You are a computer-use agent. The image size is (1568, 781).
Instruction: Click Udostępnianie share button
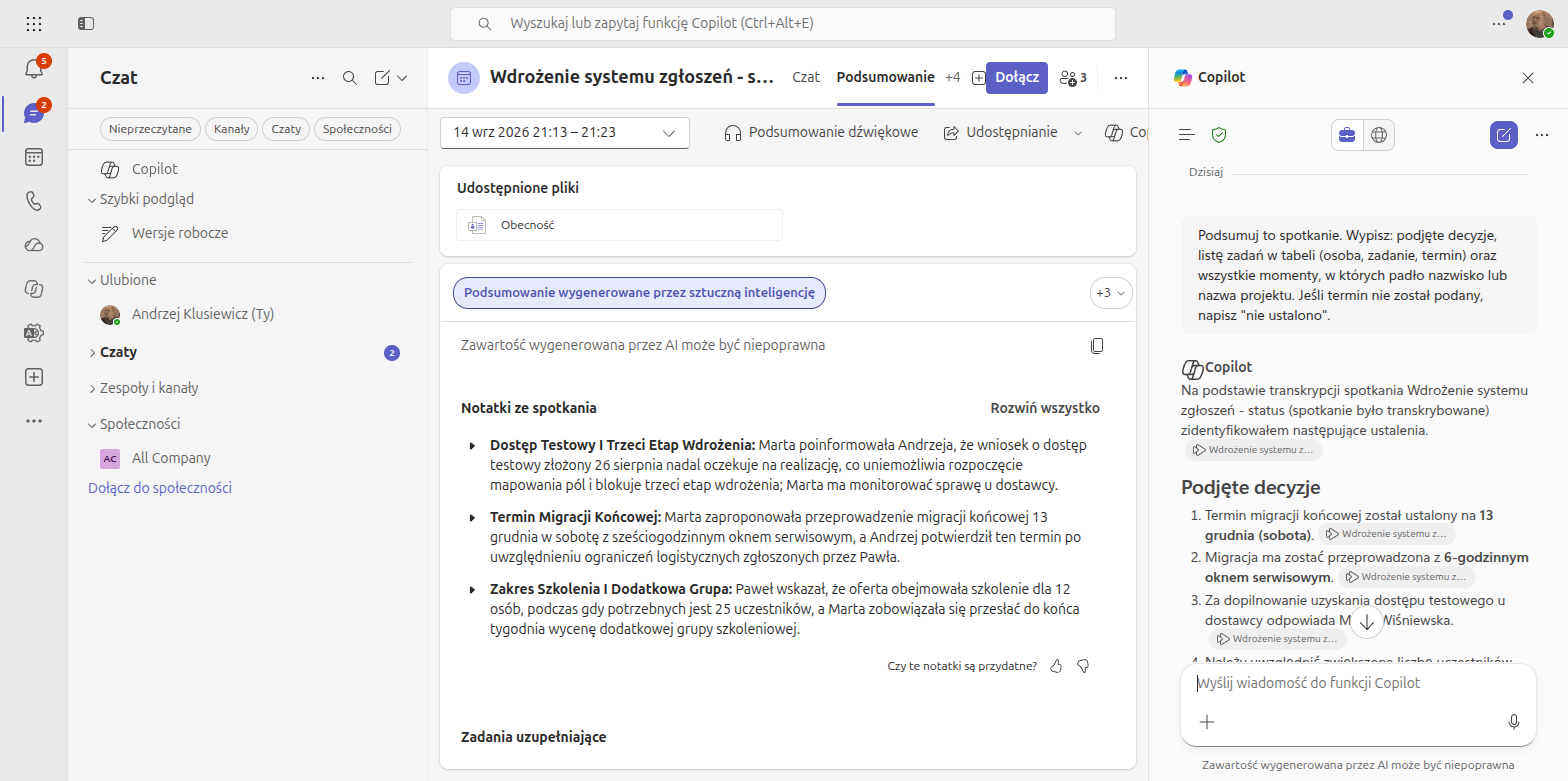(x=1000, y=132)
